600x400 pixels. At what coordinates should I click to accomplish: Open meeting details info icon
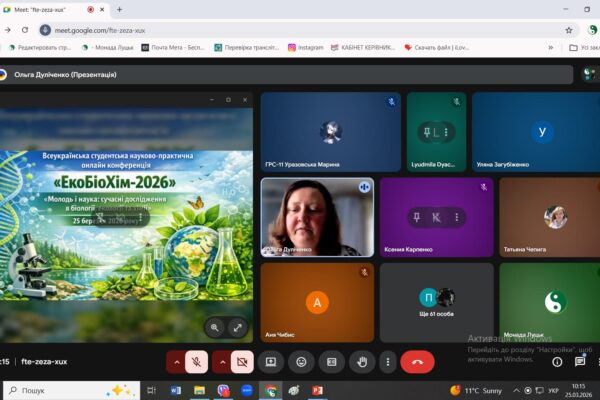click(557, 361)
